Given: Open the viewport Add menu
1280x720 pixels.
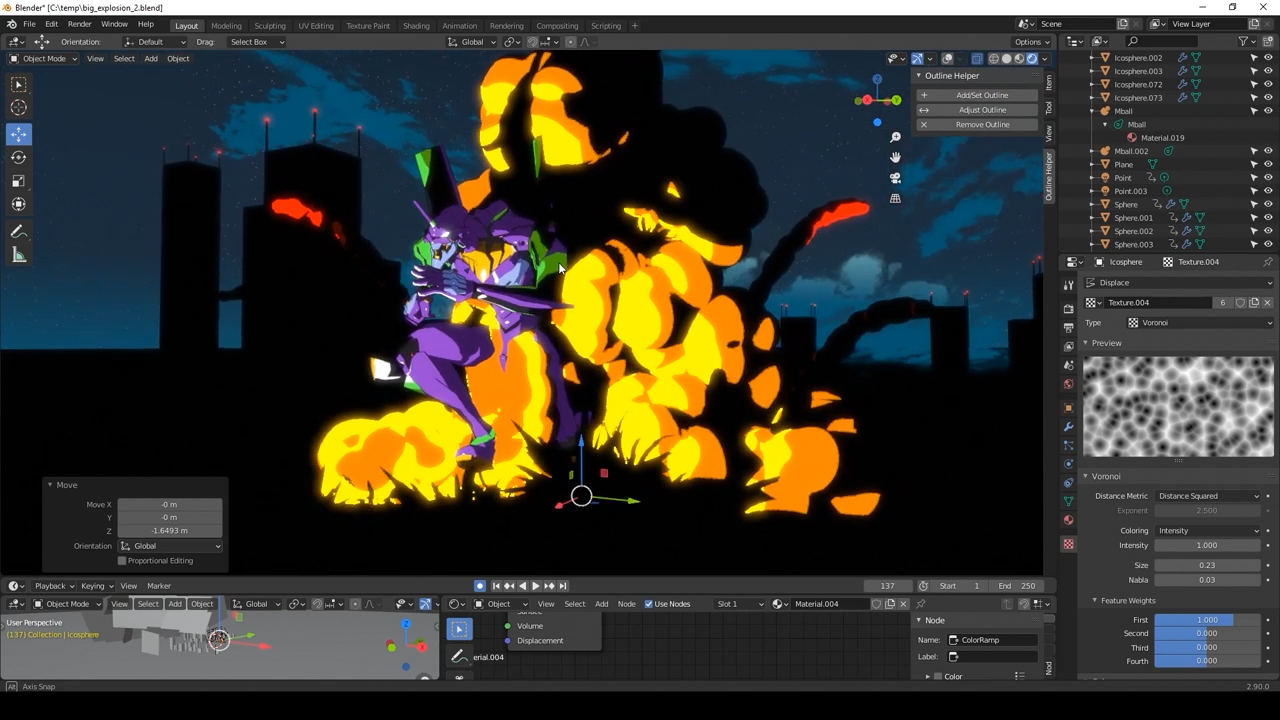Looking at the screenshot, I should point(151,59).
